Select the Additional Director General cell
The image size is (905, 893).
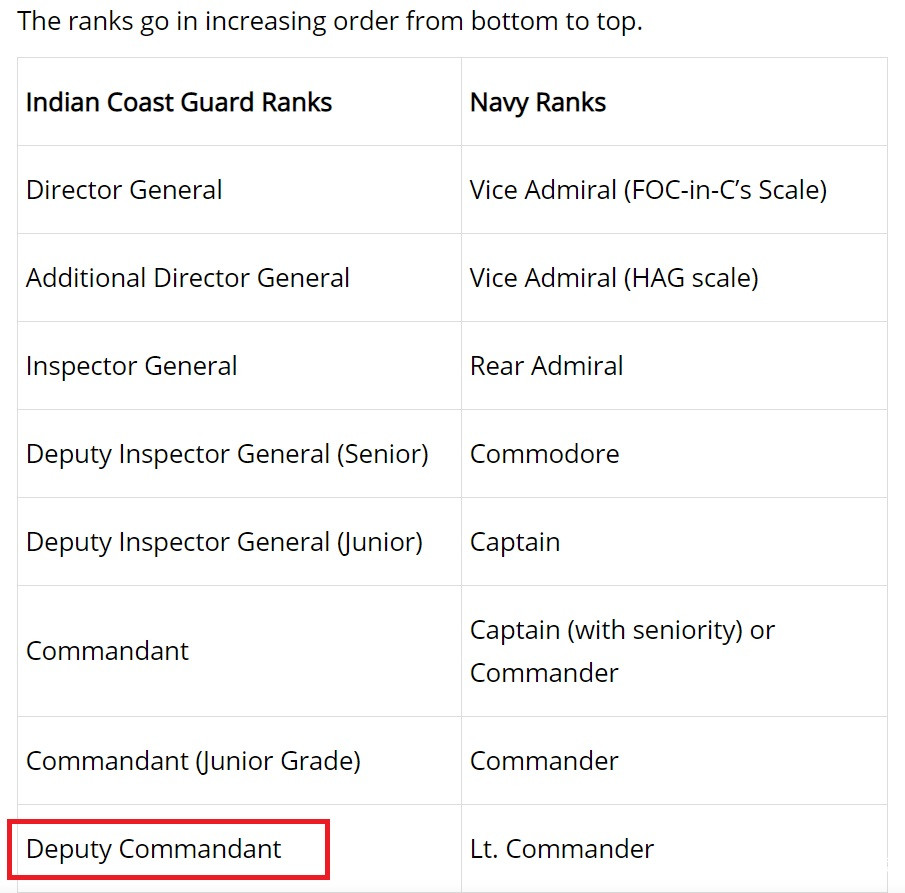coord(188,278)
